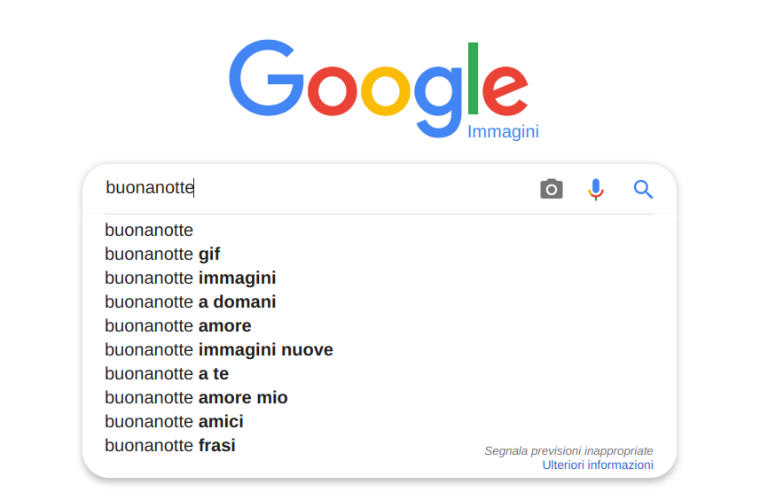Click Segnala previsioni inappropriate link
This screenshot has width=760, height=500.
tap(569, 451)
